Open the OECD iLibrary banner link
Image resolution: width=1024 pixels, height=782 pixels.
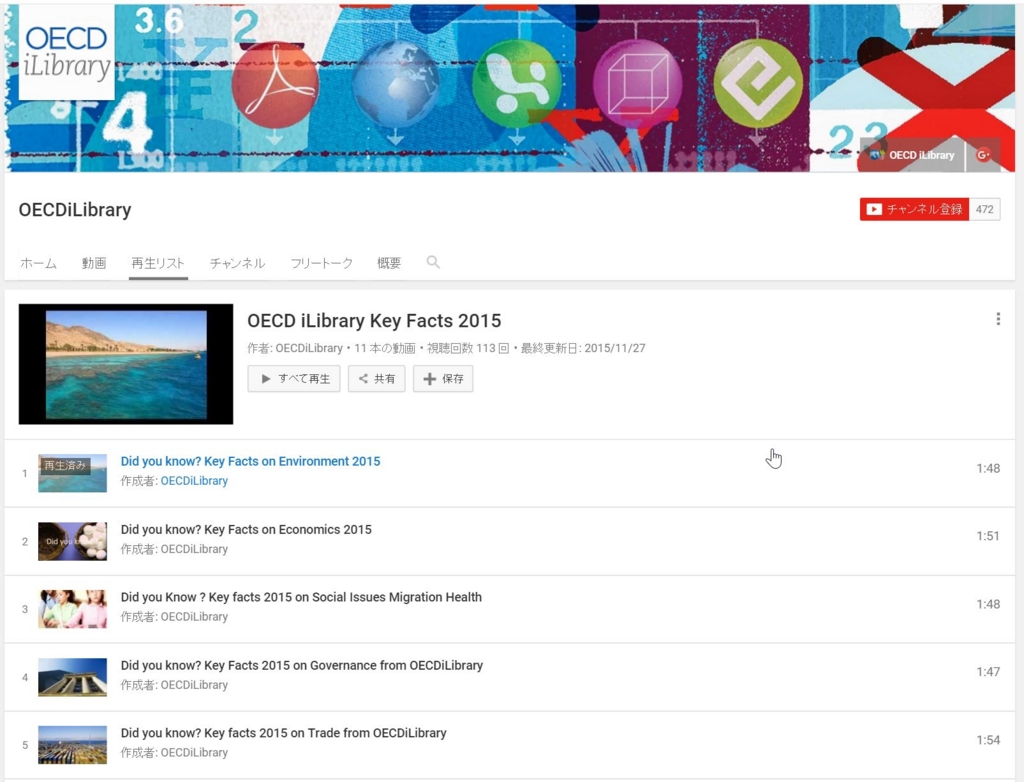912,155
